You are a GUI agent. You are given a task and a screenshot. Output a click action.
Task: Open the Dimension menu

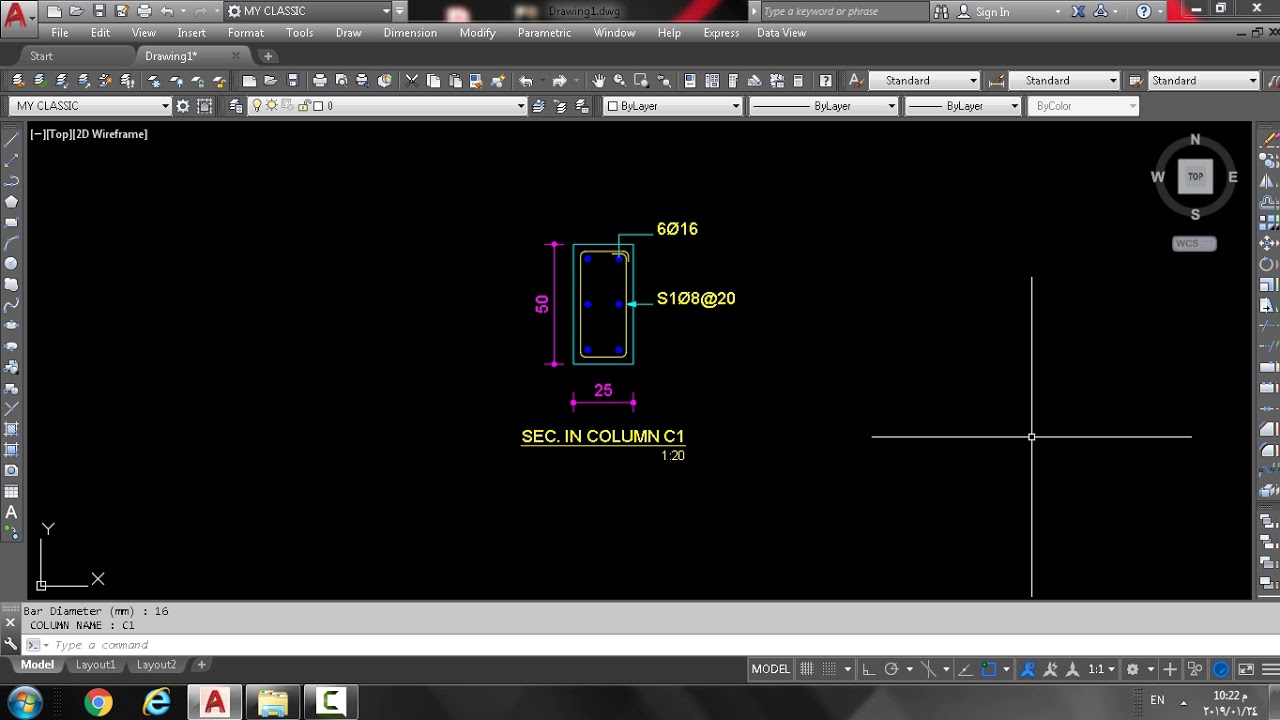(x=410, y=33)
